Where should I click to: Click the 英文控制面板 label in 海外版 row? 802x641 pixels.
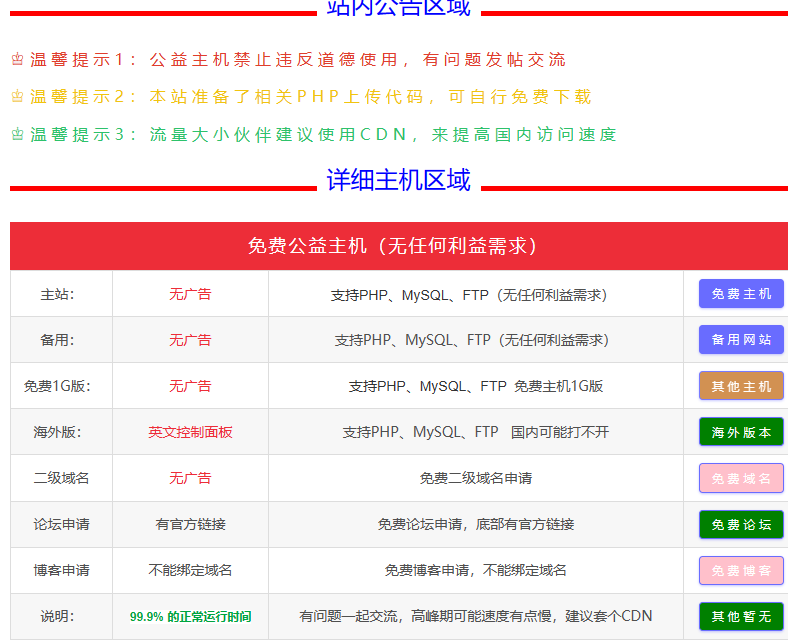pyautogui.click(x=190, y=431)
